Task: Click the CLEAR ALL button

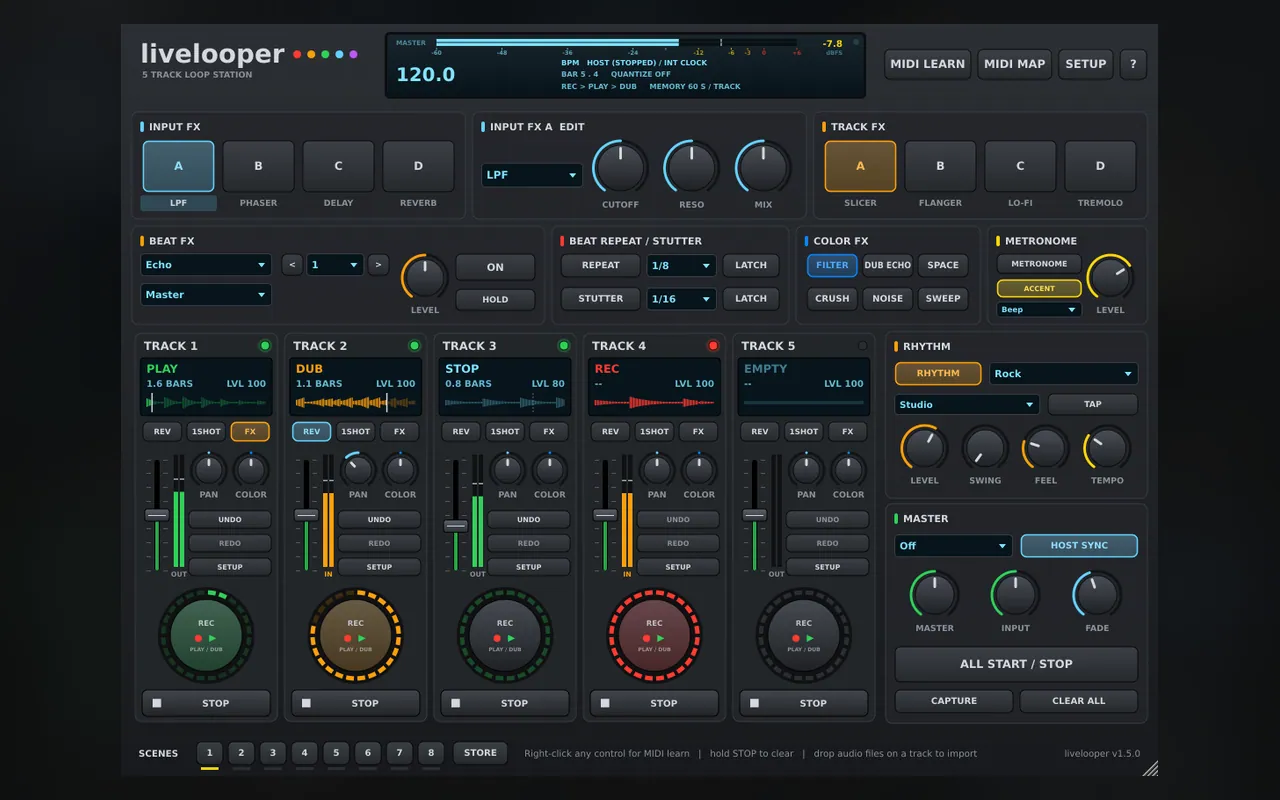Action: coord(1079,701)
